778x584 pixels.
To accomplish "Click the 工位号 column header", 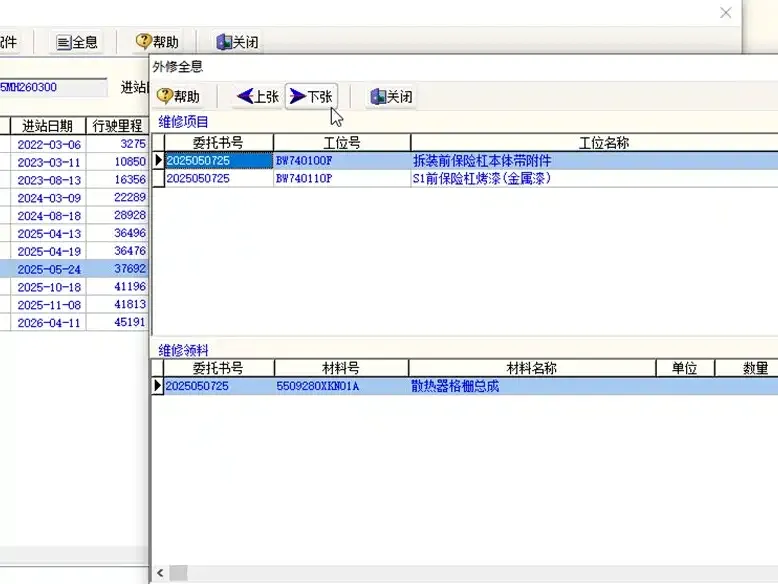I will (342, 143).
